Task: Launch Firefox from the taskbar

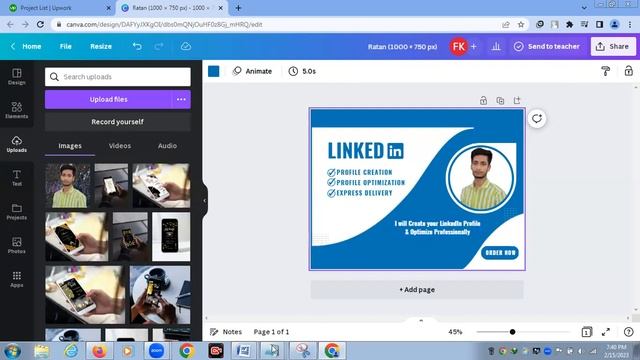Action: (x=99, y=351)
